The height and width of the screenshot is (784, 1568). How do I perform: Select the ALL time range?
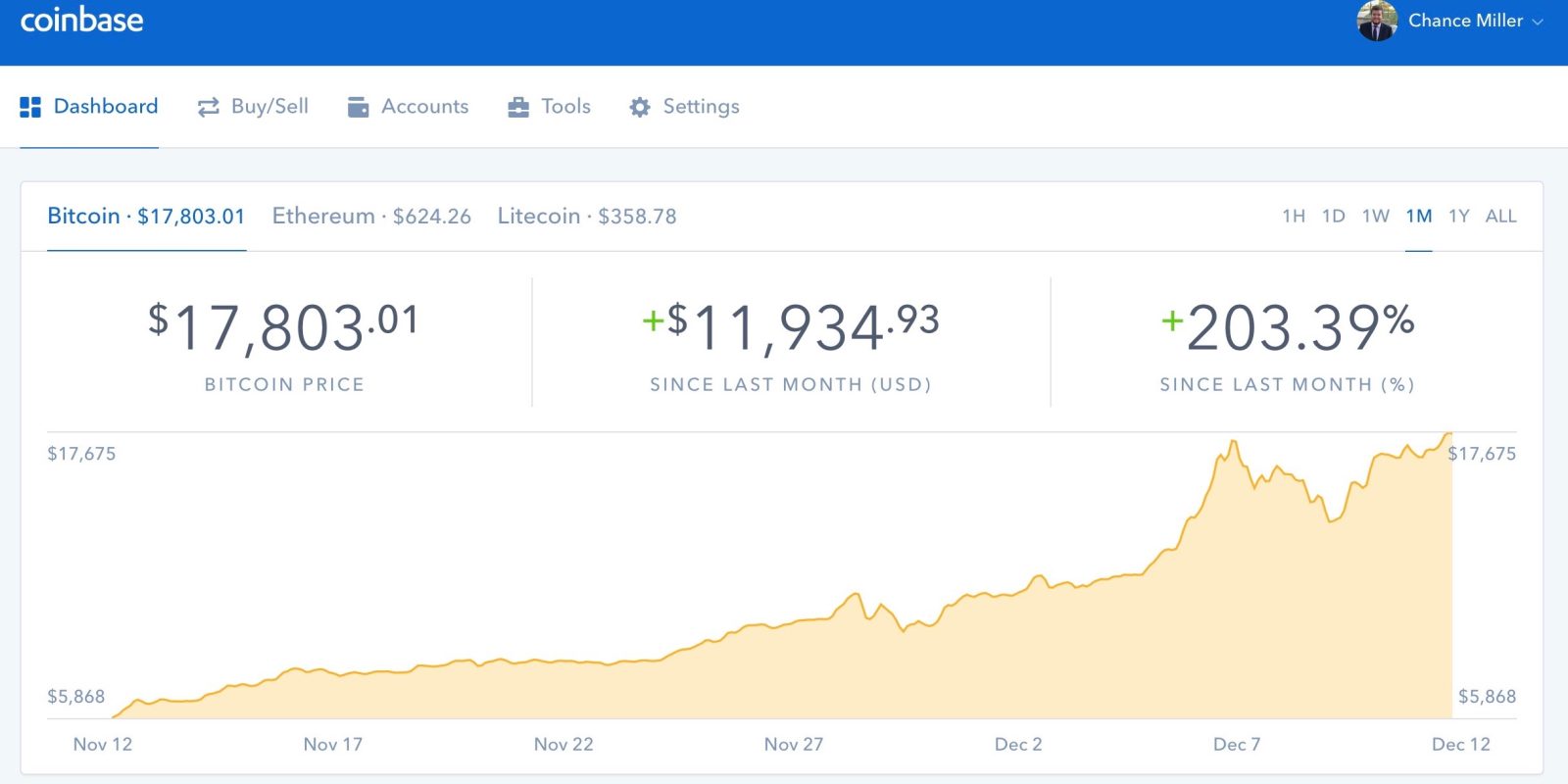[1500, 216]
